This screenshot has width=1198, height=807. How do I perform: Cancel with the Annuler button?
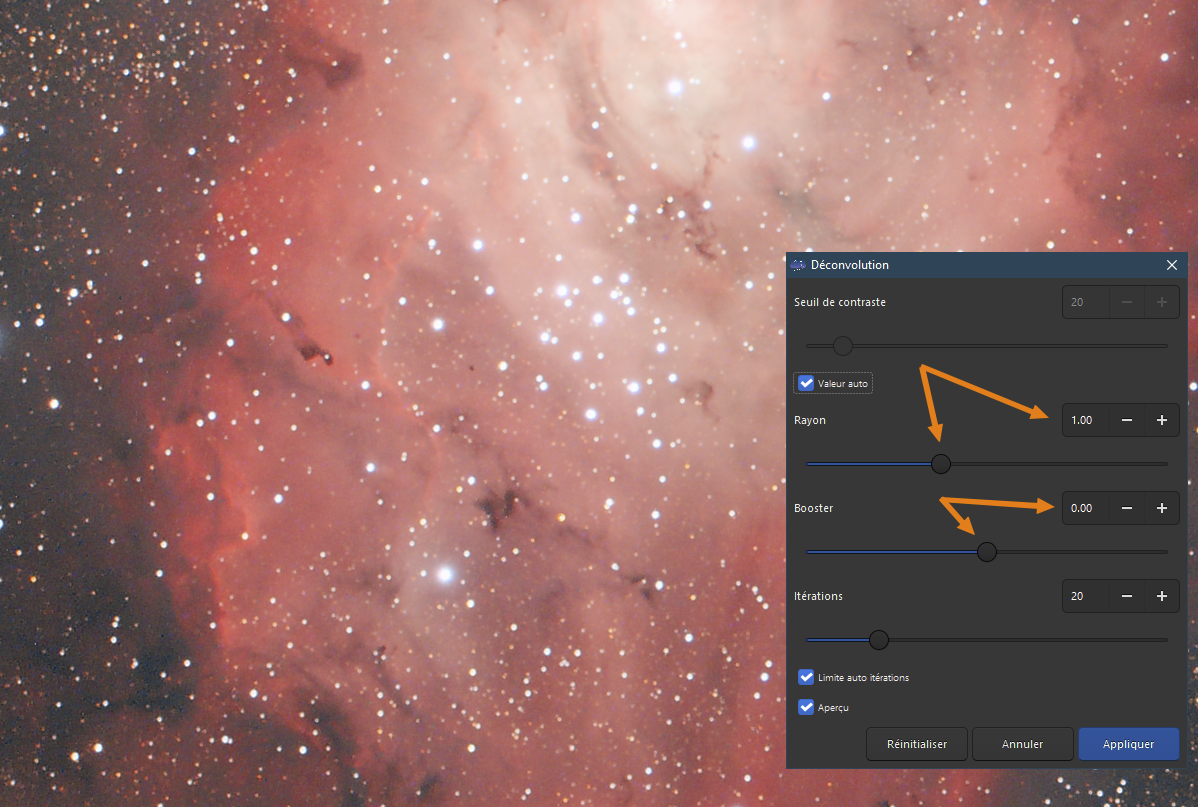click(x=1022, y=744)
